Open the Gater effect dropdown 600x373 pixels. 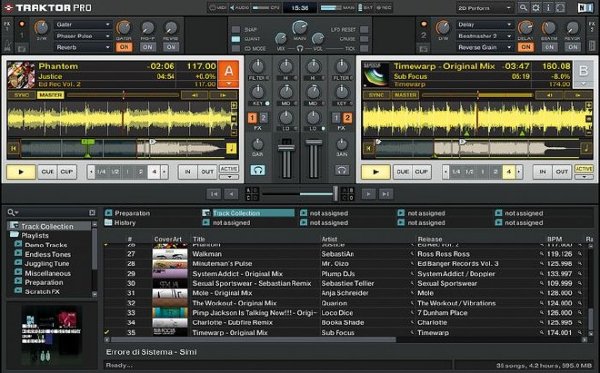tap(83, 24)
